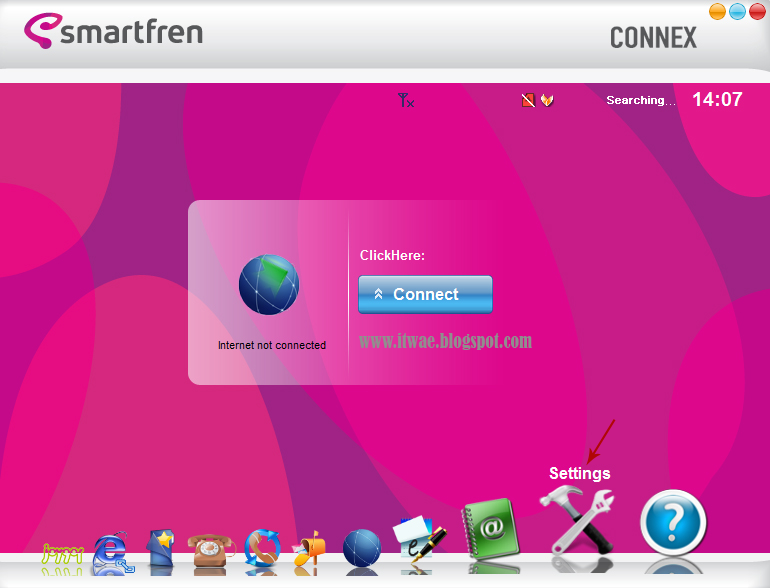Click the blue globe dock icon
Viewport: 770px width, 588px height.
click(x=362, y=547)
